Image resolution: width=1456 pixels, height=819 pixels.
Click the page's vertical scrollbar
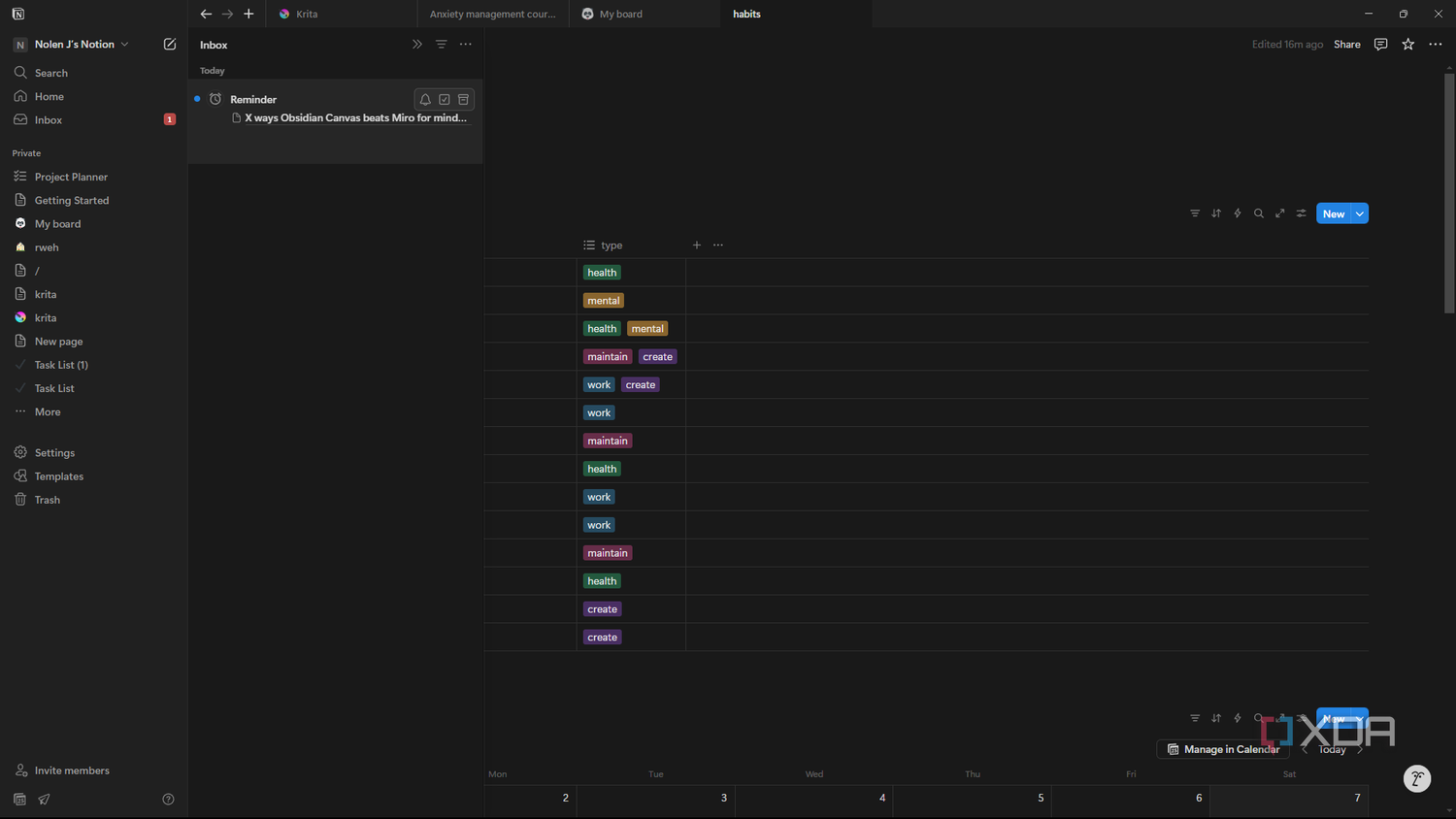1449,194
